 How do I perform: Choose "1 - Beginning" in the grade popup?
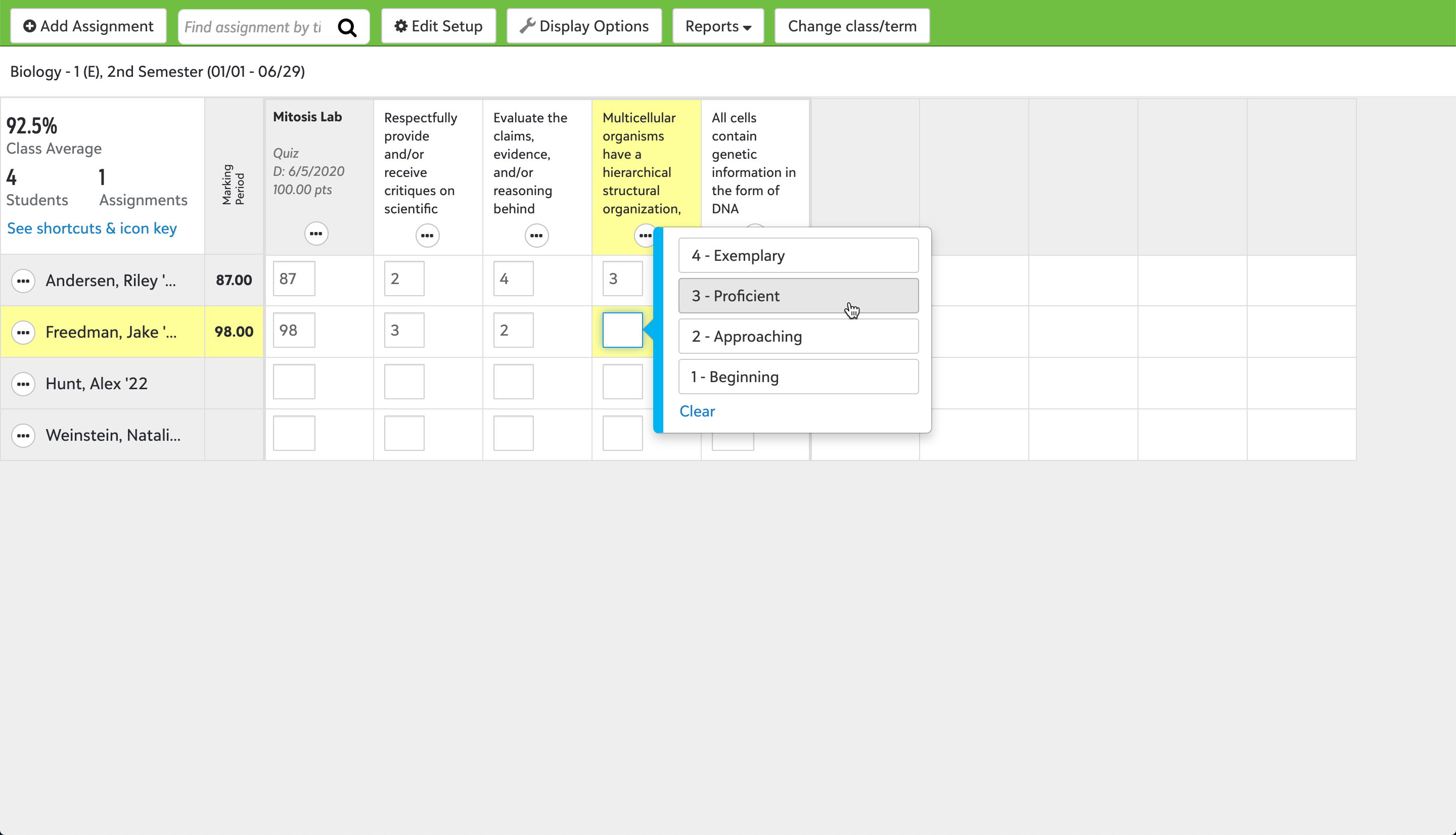click(x=798, y=376)
